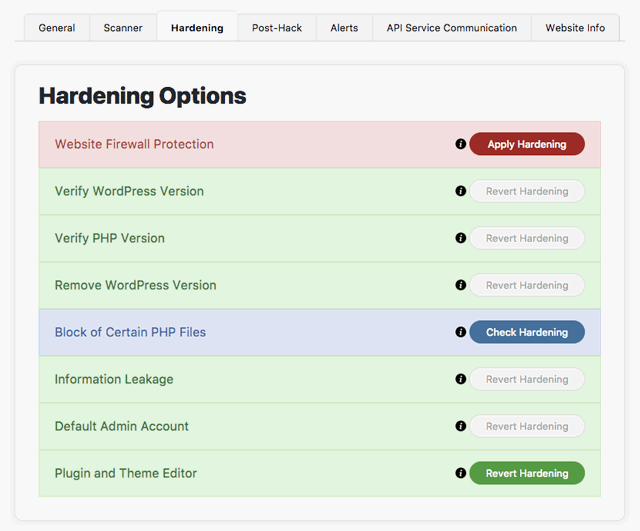The height and width of the screenshot is (531, 640).
Task: Click info icon for Remove WordPress Version
Action: (460, 285)
